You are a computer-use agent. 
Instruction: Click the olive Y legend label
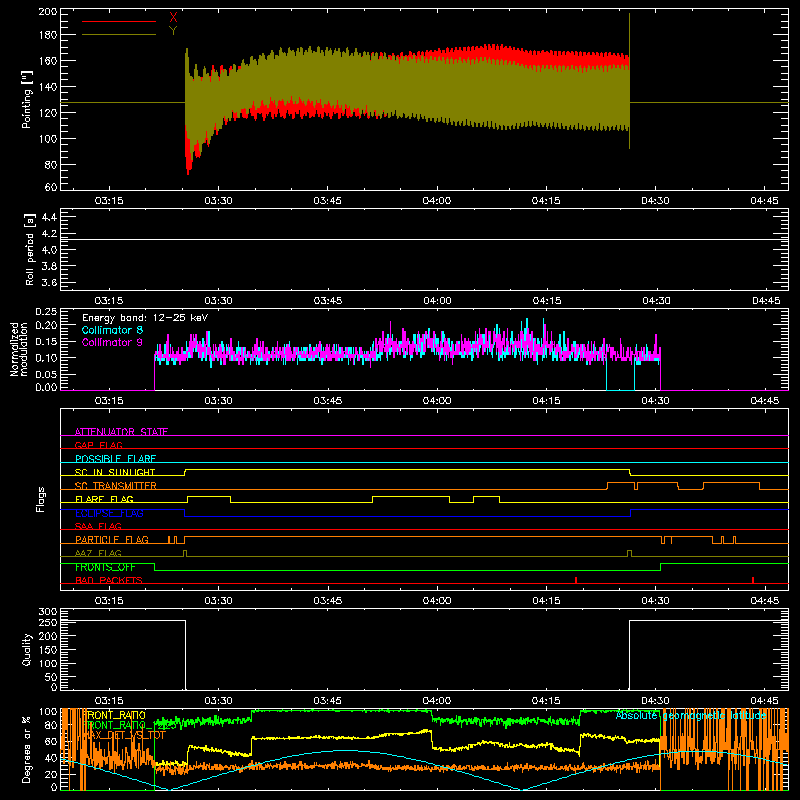click(x=173, y=31)
